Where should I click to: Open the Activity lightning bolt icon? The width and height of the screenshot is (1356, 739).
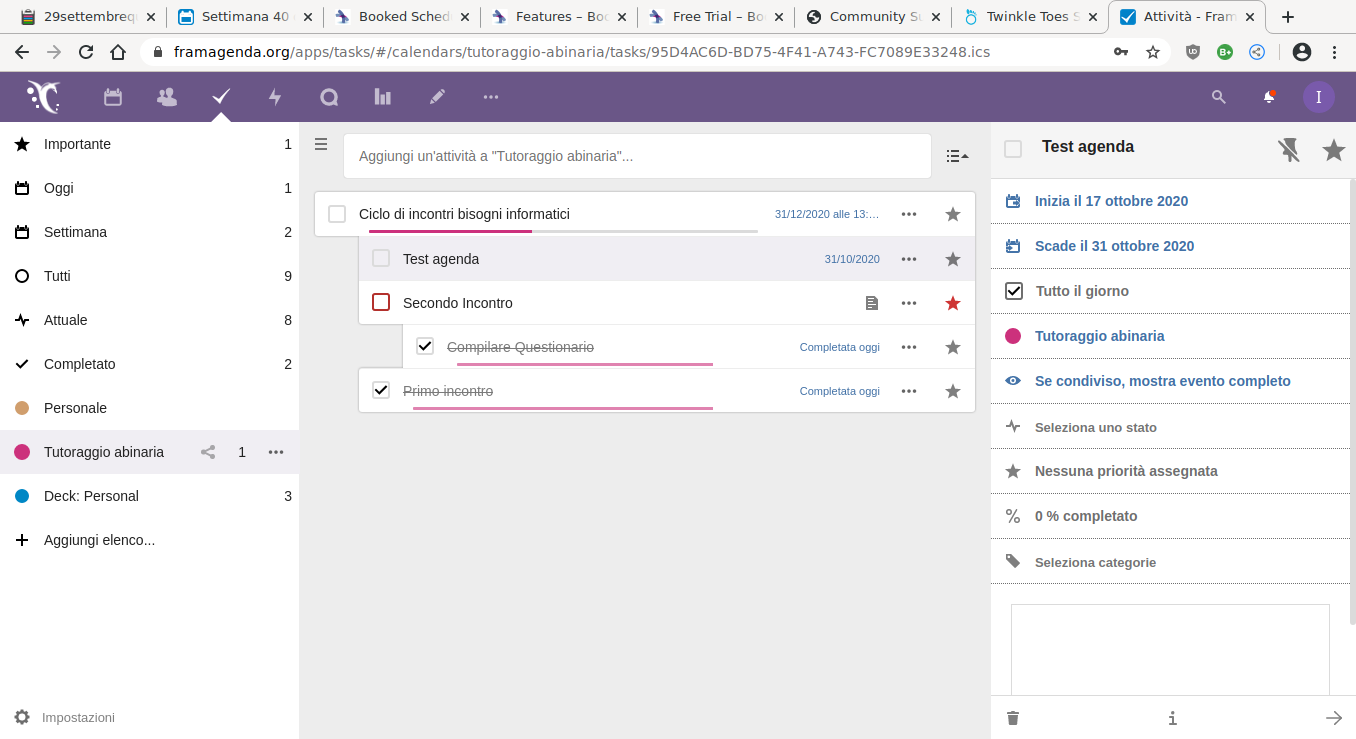(275, 97)
